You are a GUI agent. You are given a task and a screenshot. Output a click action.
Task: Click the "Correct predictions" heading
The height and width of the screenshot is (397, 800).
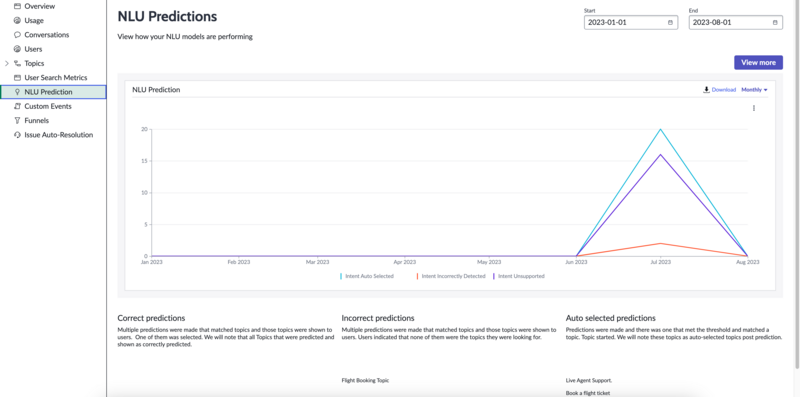click(x=151, y=318)
